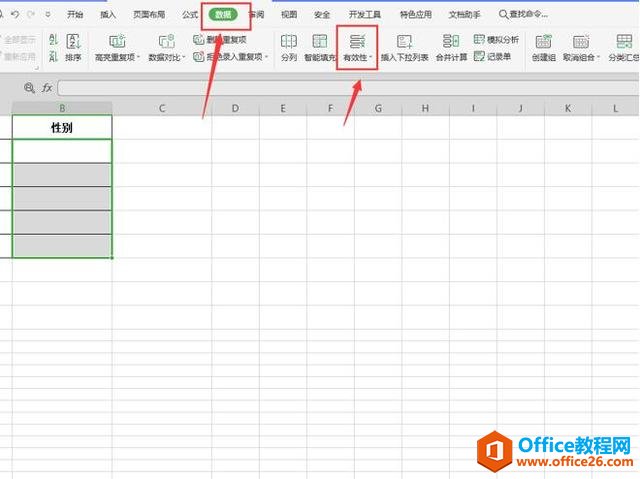Click the 拒绝录入重复项 icon
The width and height of the screenshot is (640, 479).
(x=198, y=57)
